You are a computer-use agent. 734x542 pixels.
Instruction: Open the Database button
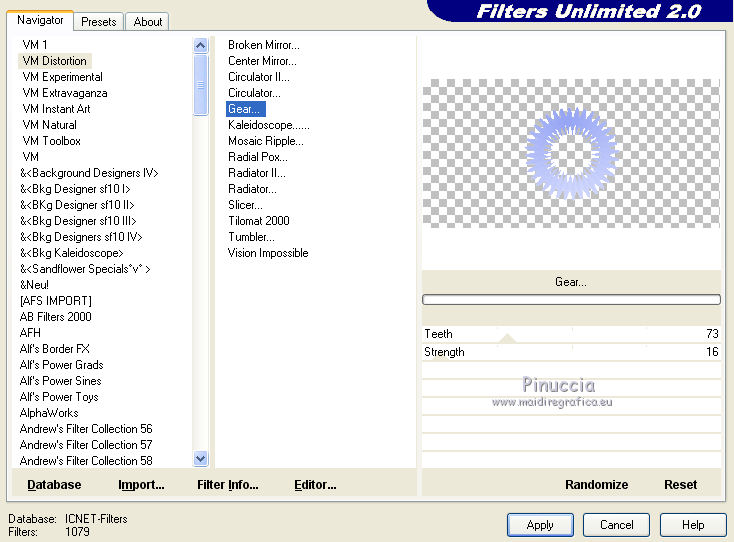54,485
